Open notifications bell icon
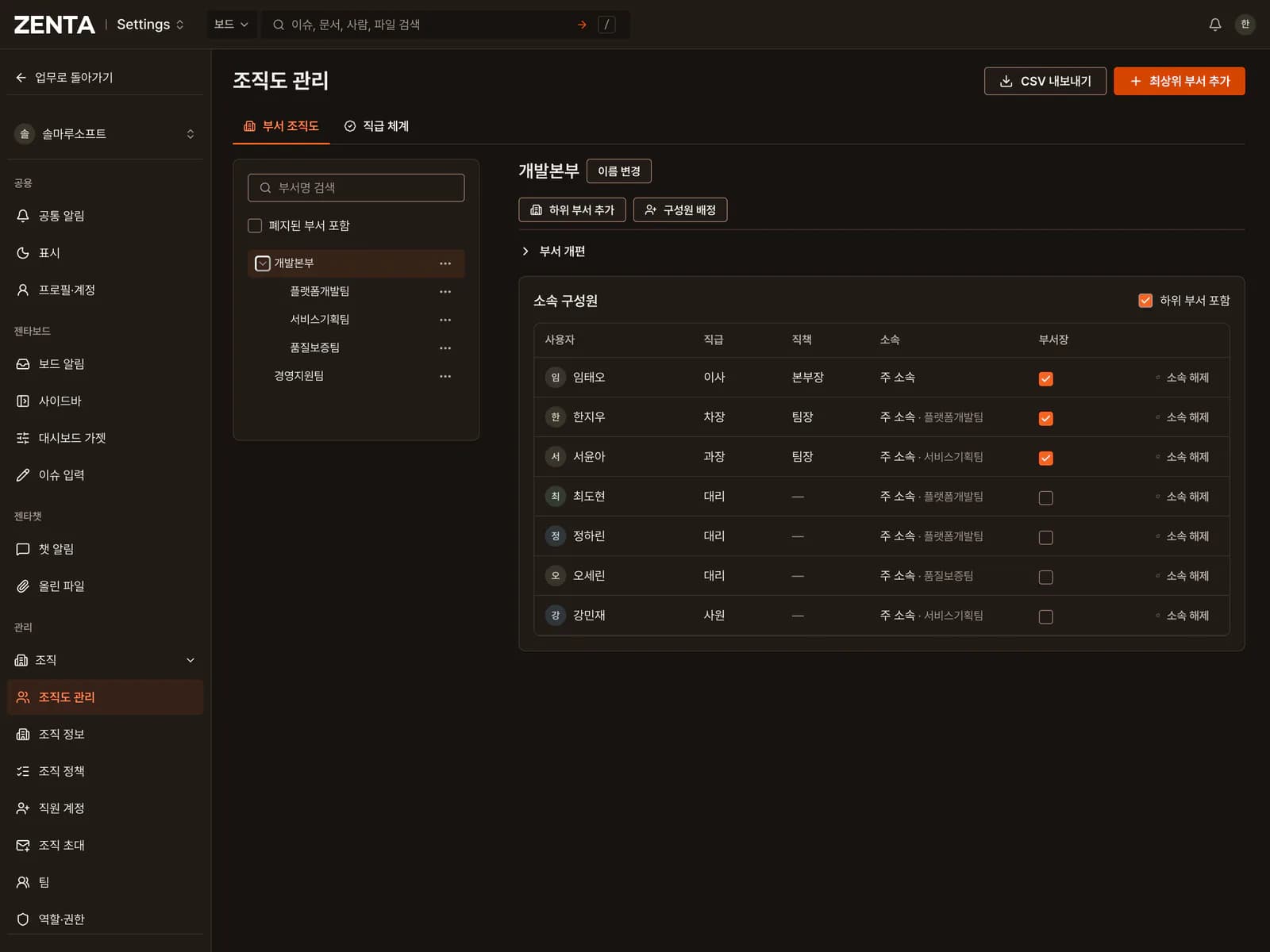This screenshot has width=1270, height=952. pos(1214,25)
